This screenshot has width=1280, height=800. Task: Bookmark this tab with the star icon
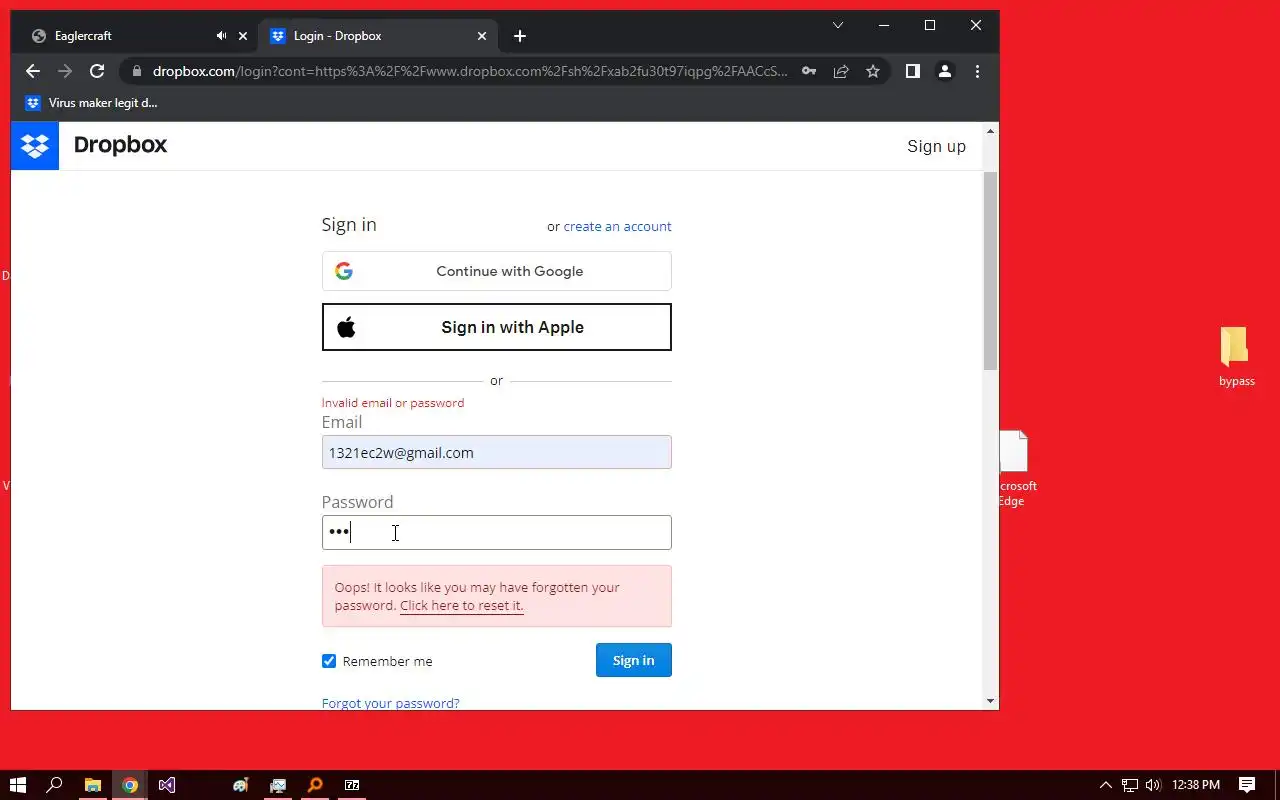pos(873,71)
